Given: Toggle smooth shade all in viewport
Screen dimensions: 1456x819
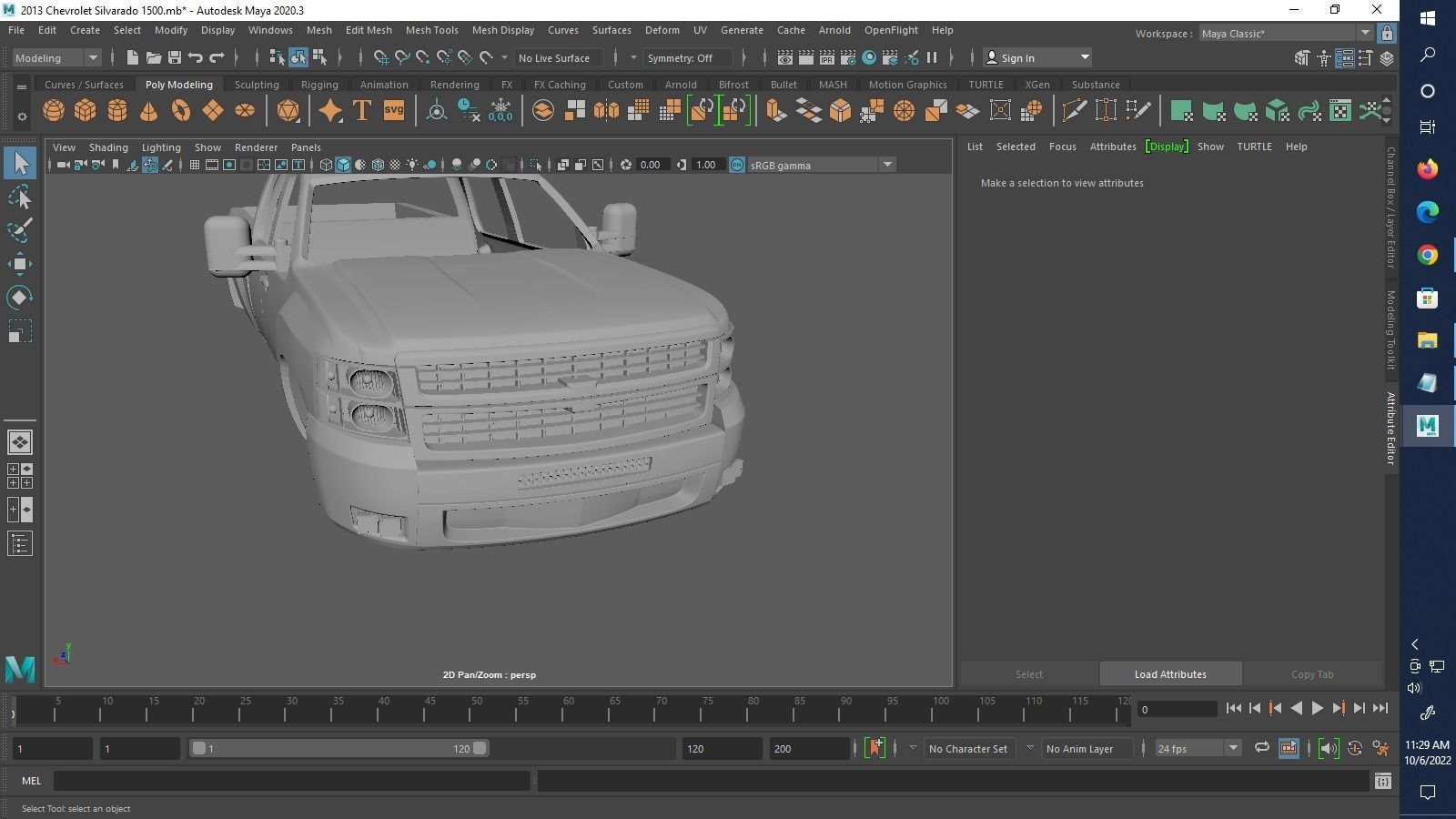Looking at the screenshot, I should (343, 165).
